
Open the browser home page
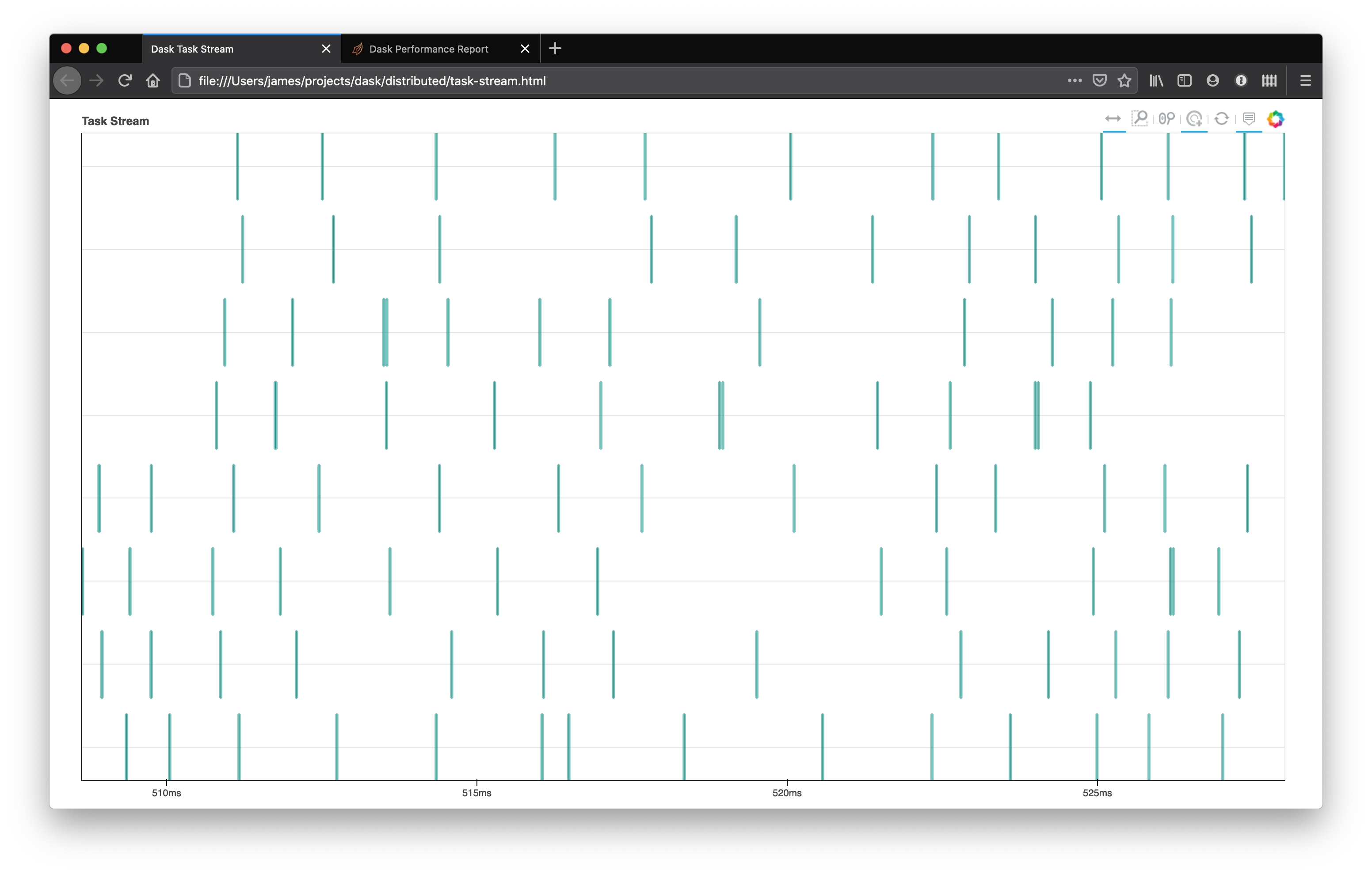(152, 81)
